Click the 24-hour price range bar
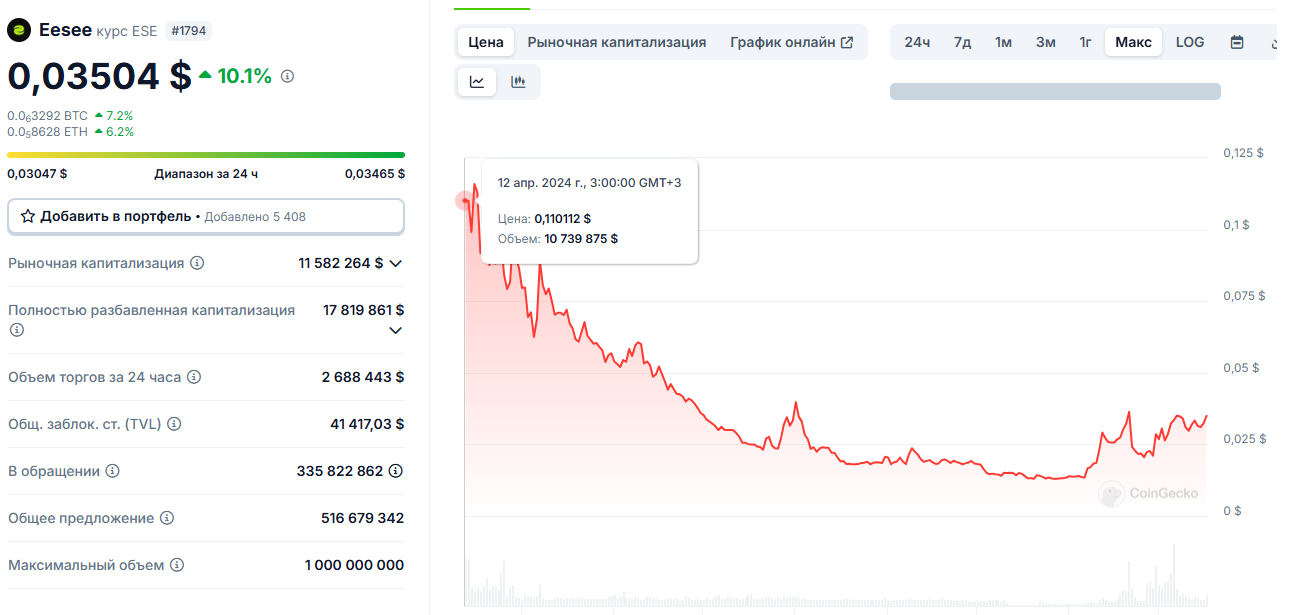The width and height of the screenshot is (1298, 615). tap(205, 154)
